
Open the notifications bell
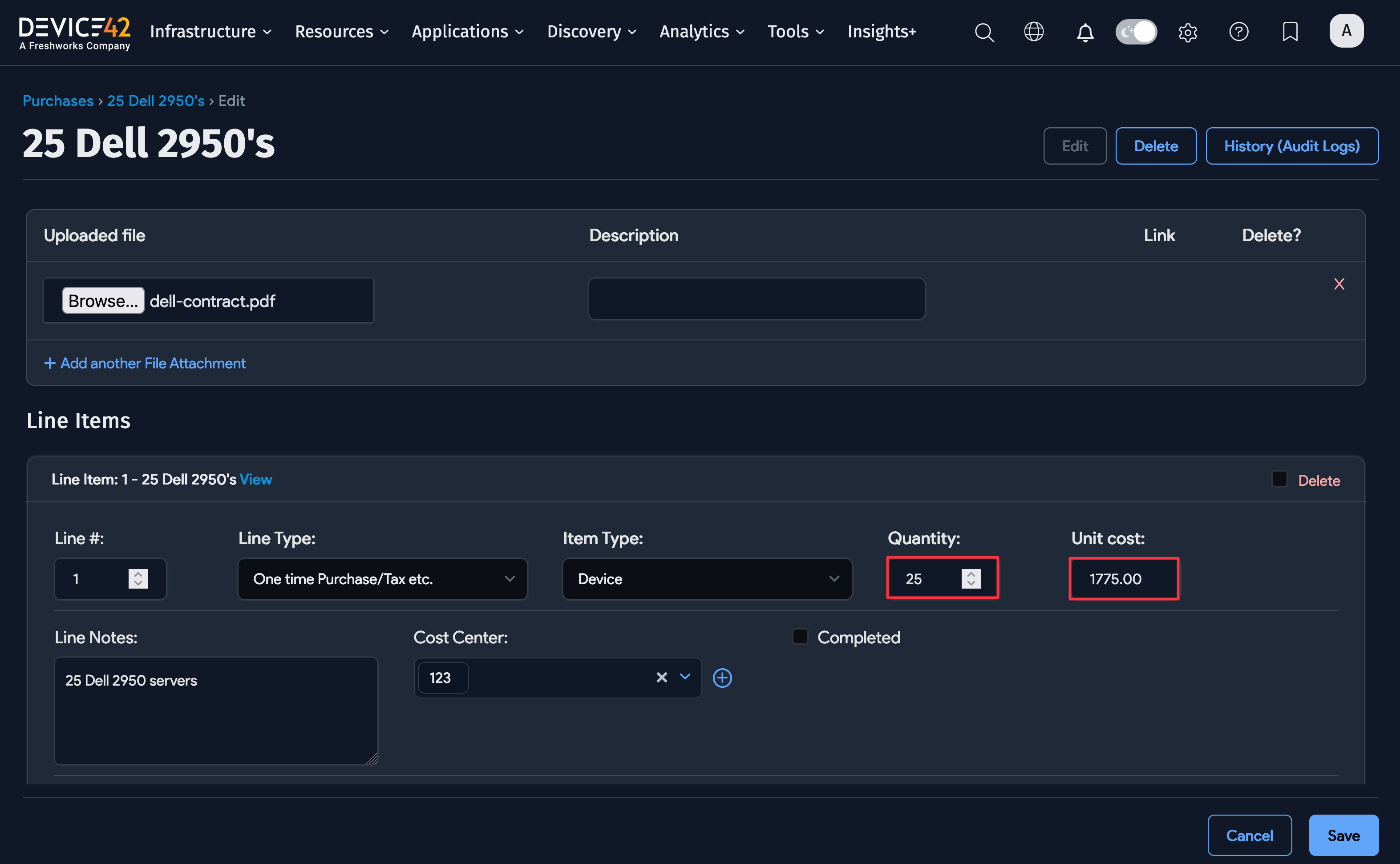click(x=1084, y=32)
